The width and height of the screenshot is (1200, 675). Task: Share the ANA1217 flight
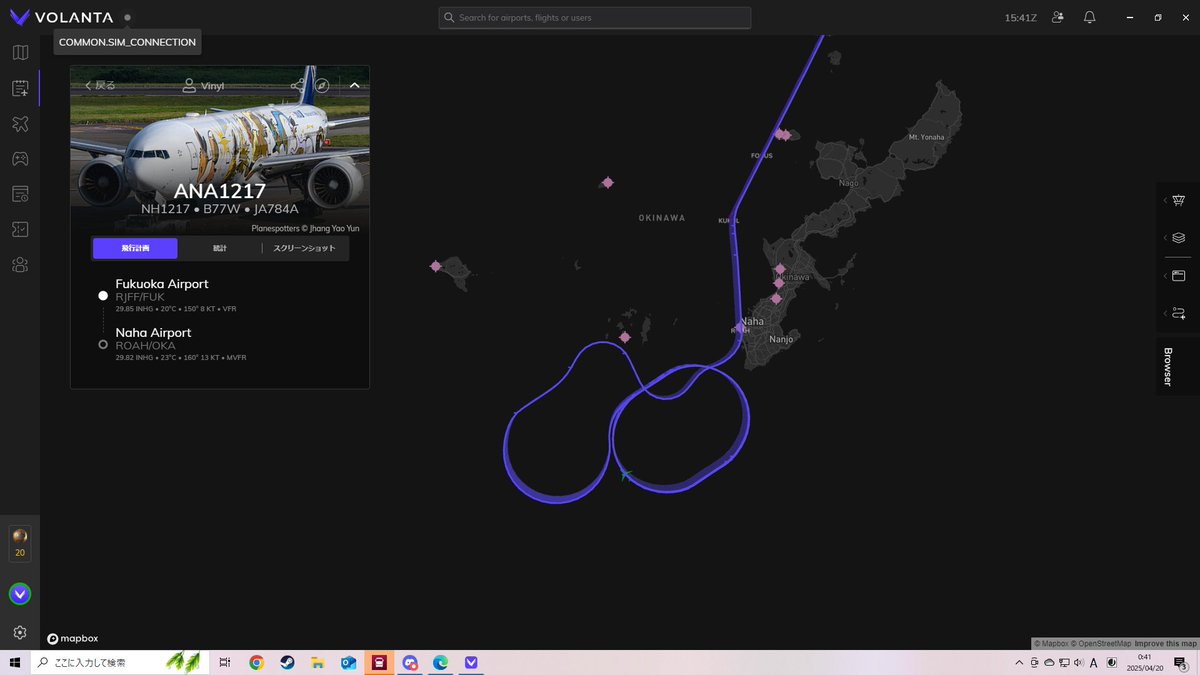298,86
